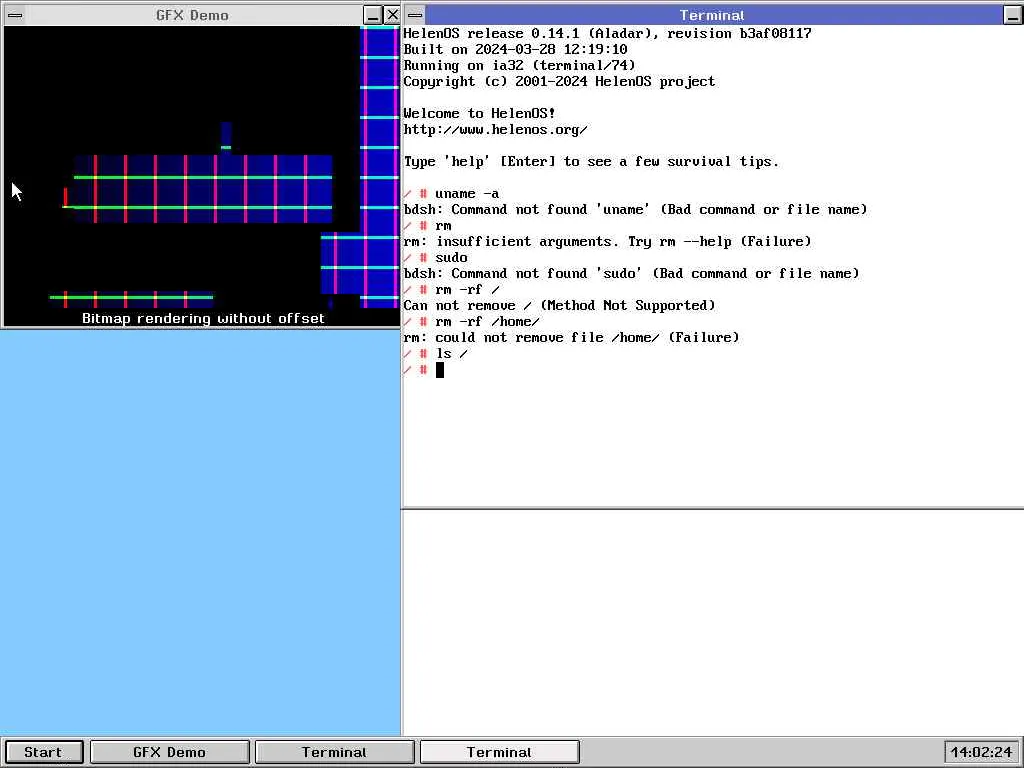Click the taskbar clock showing 14:02:24

coord(981,752)
